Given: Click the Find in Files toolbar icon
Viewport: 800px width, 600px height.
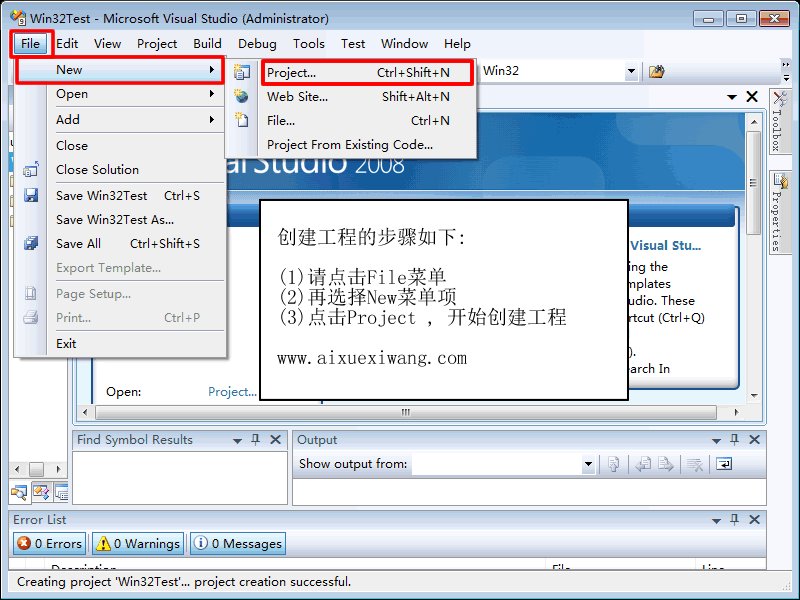Looking at the screenshot, I should tap(656, 71).
